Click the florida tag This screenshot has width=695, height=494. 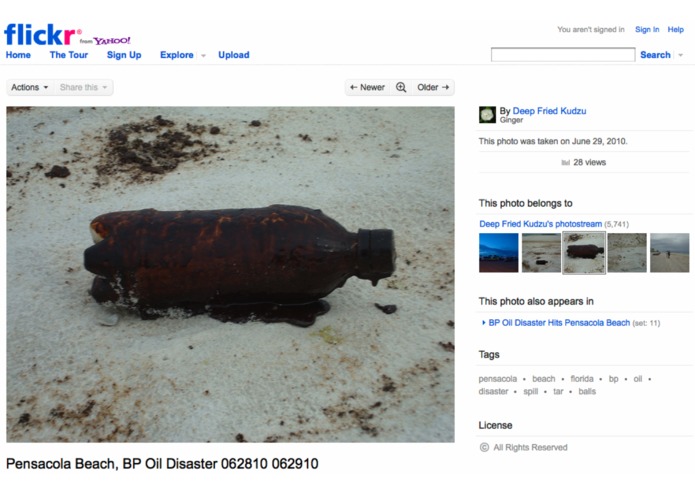coord(582,379)
